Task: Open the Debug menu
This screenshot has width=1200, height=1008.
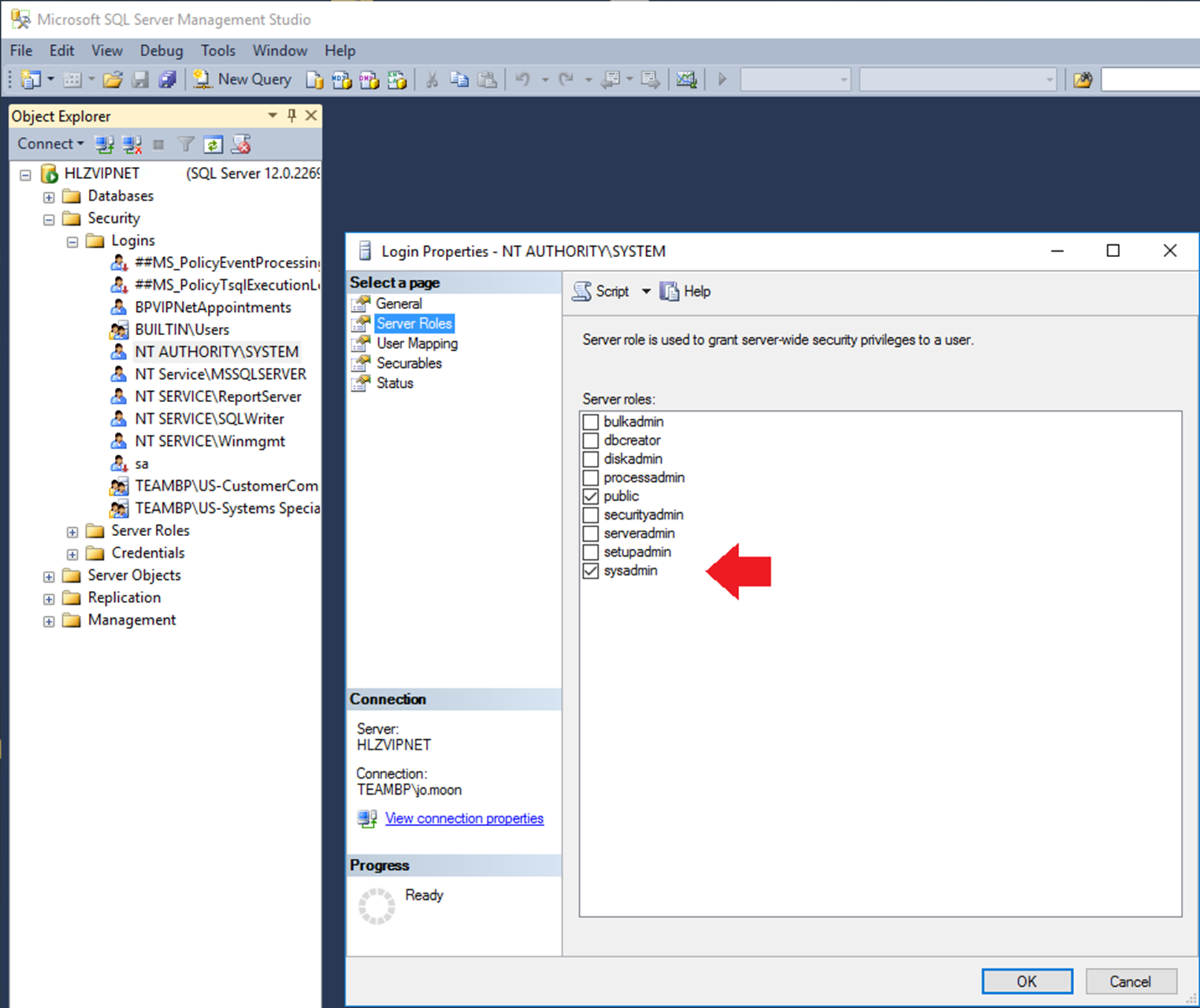Action: (x=161, y=50)
